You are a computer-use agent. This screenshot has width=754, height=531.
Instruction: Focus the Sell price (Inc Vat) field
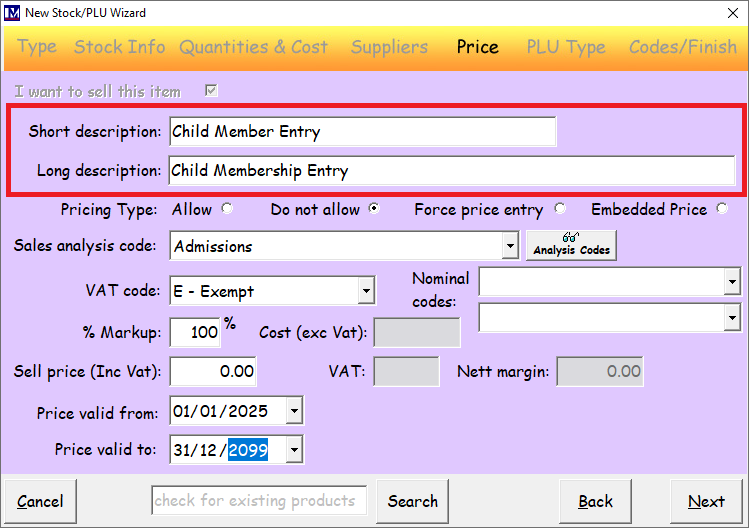pos(213,371)
